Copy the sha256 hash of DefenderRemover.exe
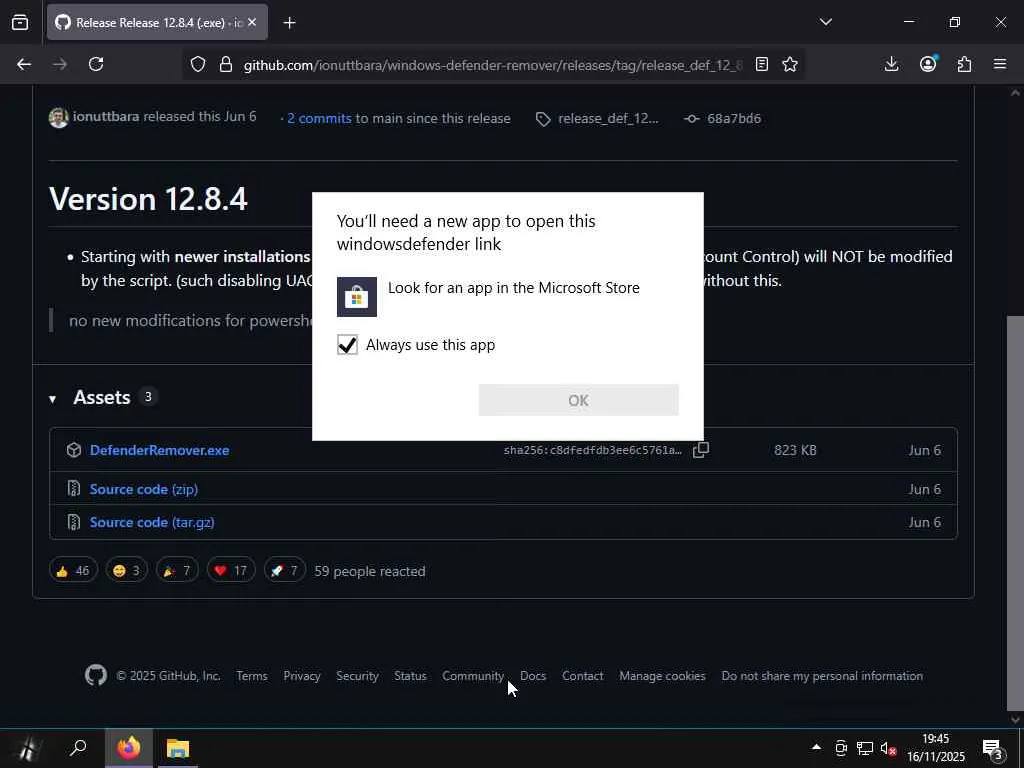1024x768 pixels. (x=701, y=450)
